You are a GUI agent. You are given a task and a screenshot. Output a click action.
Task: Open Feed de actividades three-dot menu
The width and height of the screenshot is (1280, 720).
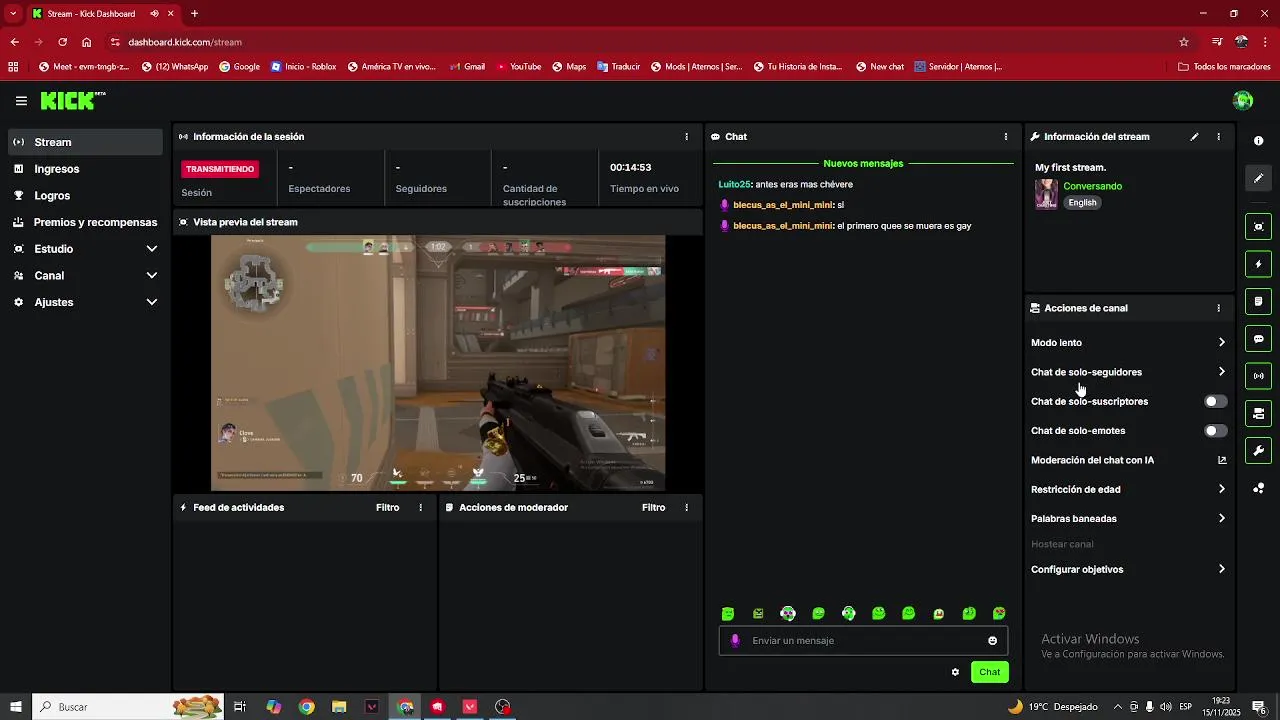420,508
